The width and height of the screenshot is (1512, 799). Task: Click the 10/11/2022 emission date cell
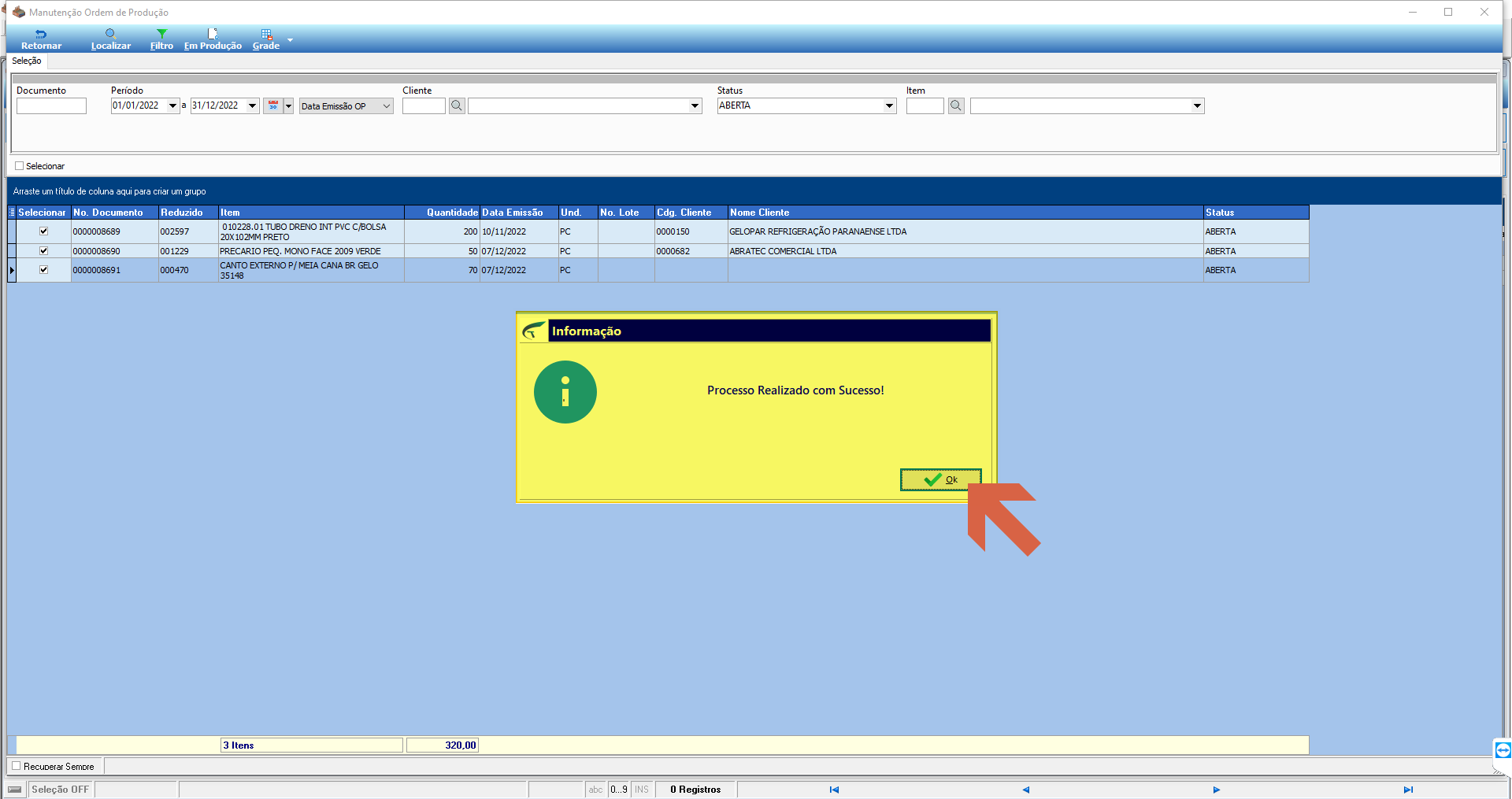[519, 231]
